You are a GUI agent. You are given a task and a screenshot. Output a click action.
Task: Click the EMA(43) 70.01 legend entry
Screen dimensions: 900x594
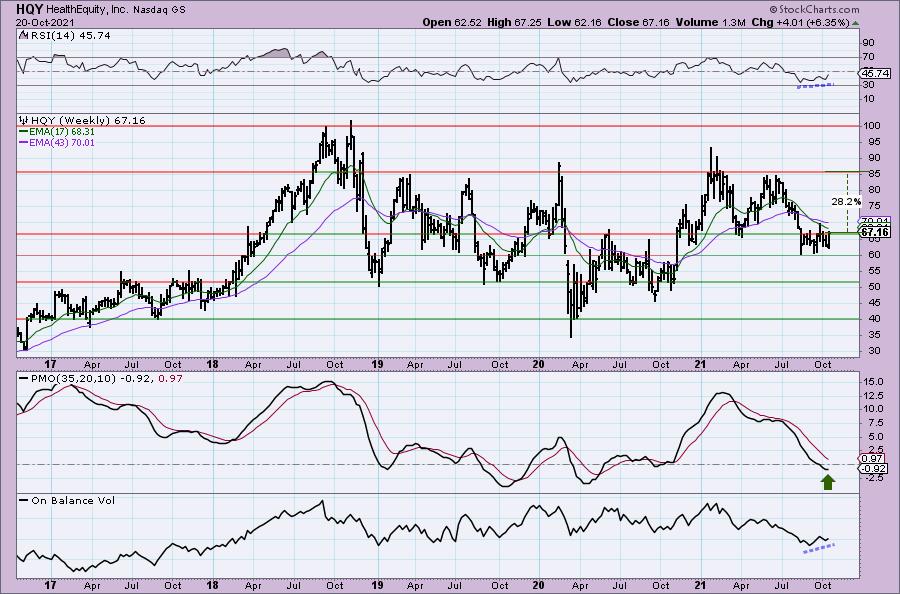coord(57,142)
